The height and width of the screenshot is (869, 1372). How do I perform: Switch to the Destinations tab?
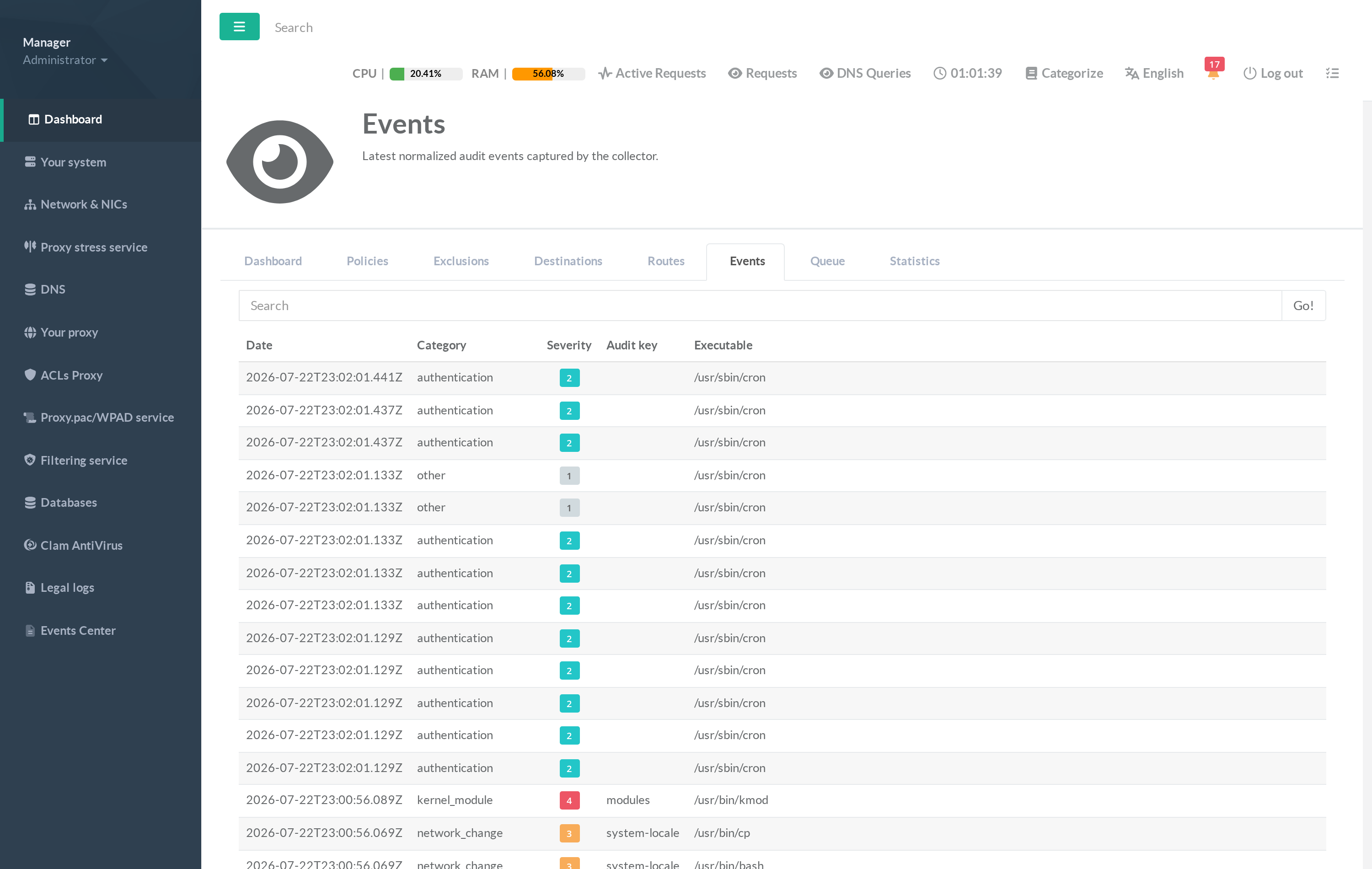point(568,262)
